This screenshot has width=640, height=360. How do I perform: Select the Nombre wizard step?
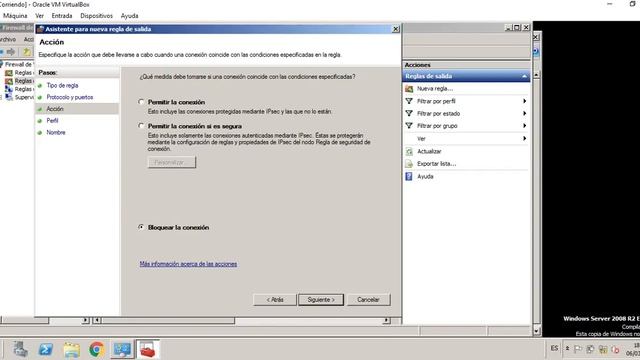click(56, 132)
